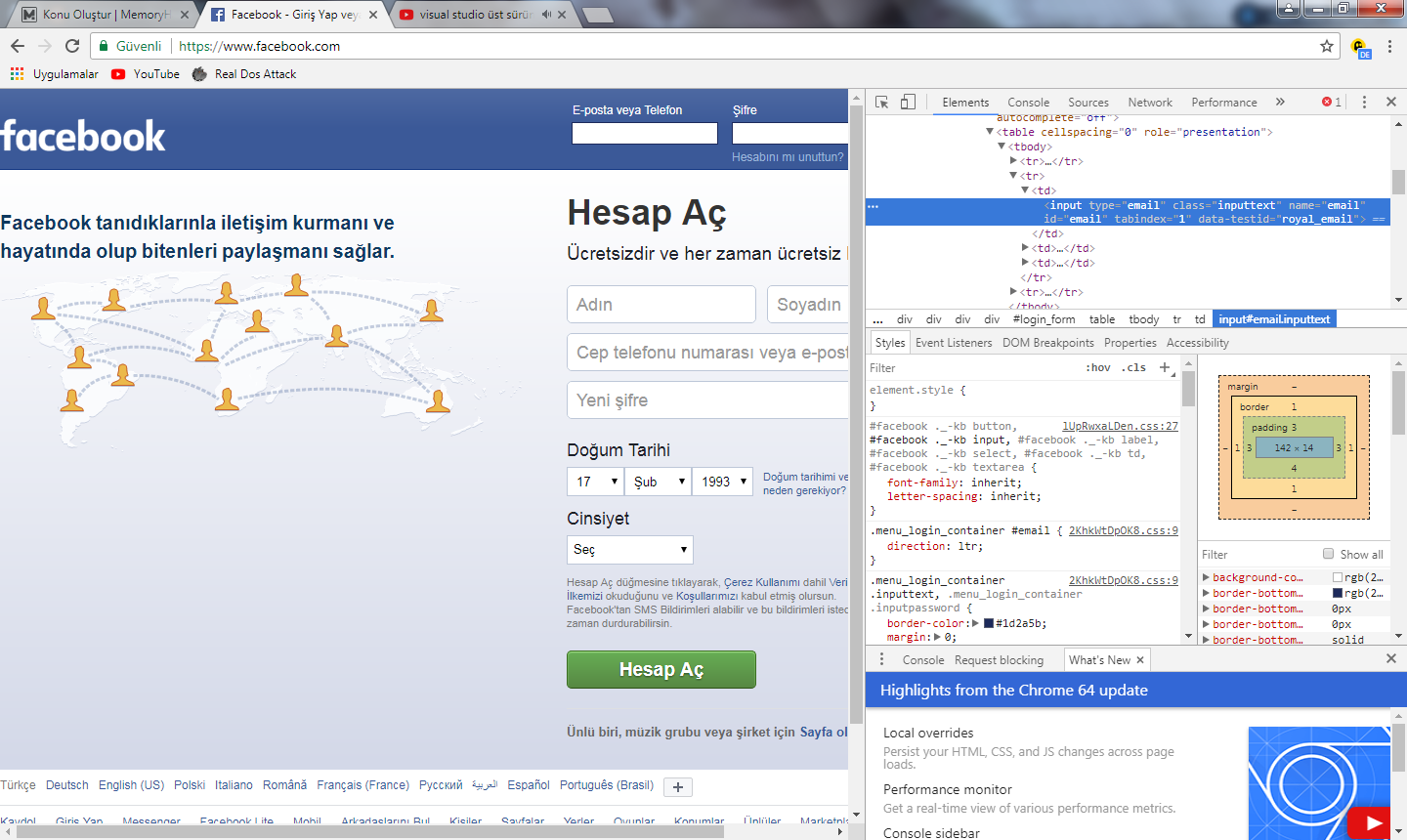Viewport: 1407px width, 840px height.
Task: Toggle the DevTools device toolbar
Action: (908, 102)
